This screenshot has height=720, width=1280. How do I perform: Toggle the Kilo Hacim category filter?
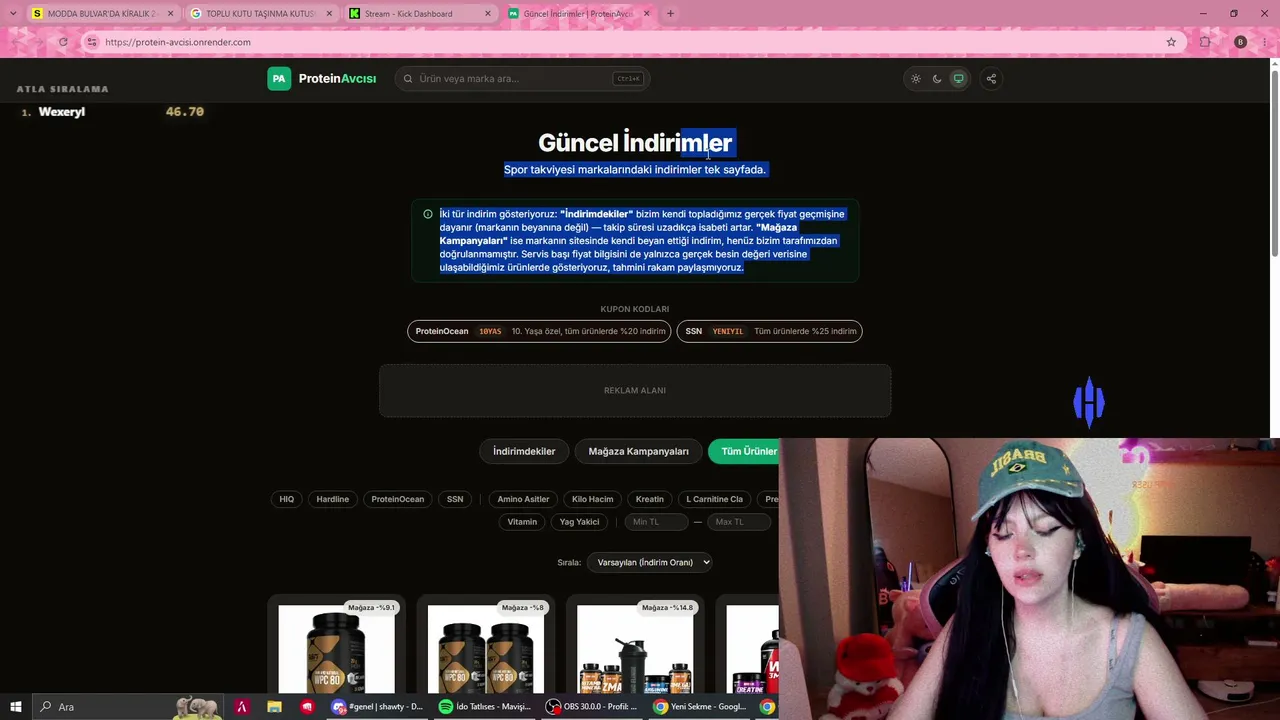[592, 499]
